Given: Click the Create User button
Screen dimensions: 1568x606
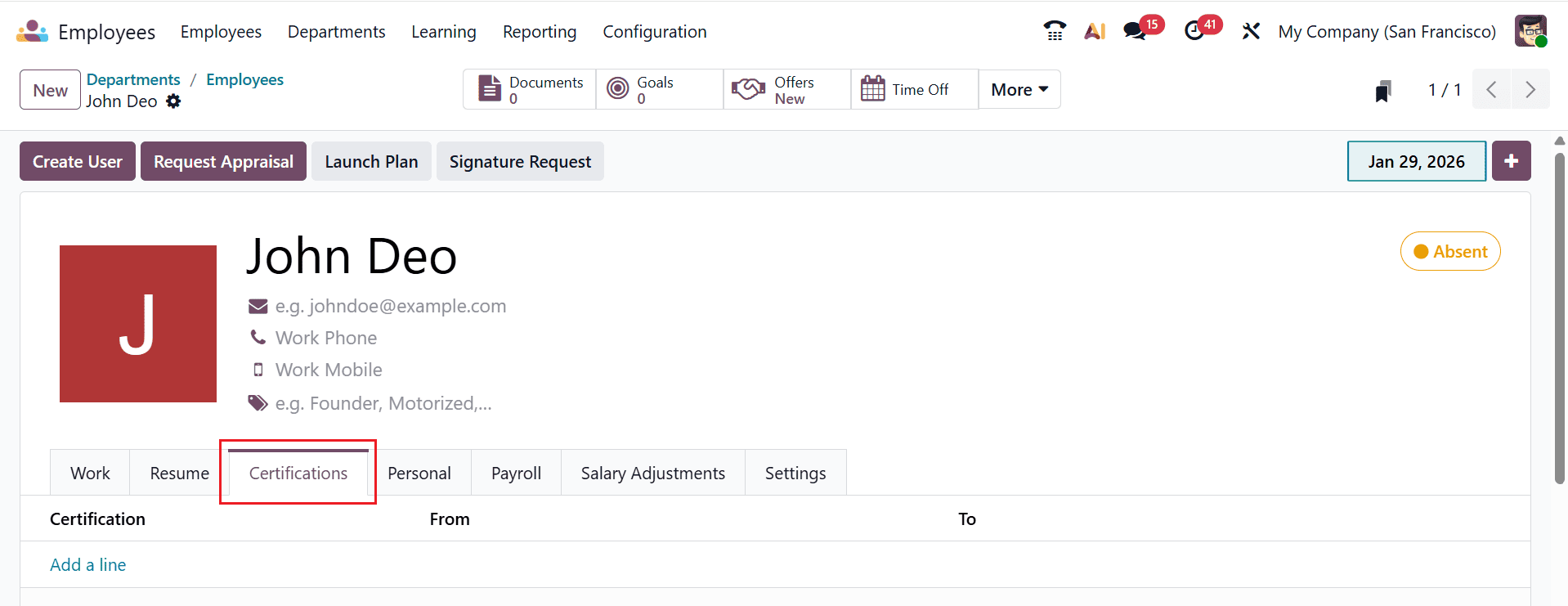Looking at the screenshot, I should tap(78, 161).
